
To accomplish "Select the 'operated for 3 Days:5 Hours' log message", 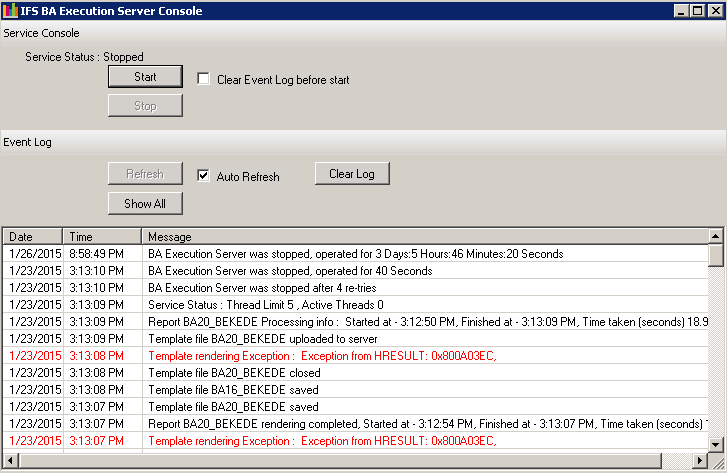I will pos(356,254).
